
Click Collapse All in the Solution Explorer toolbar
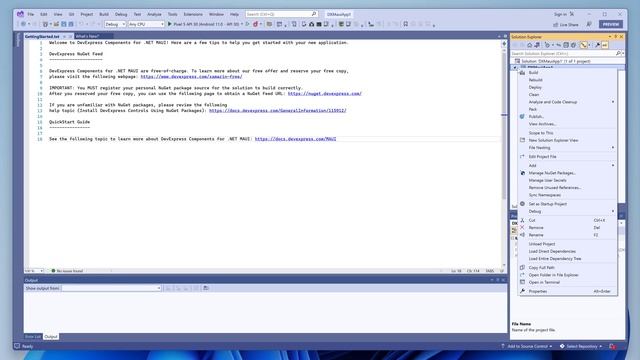[566, 45]
